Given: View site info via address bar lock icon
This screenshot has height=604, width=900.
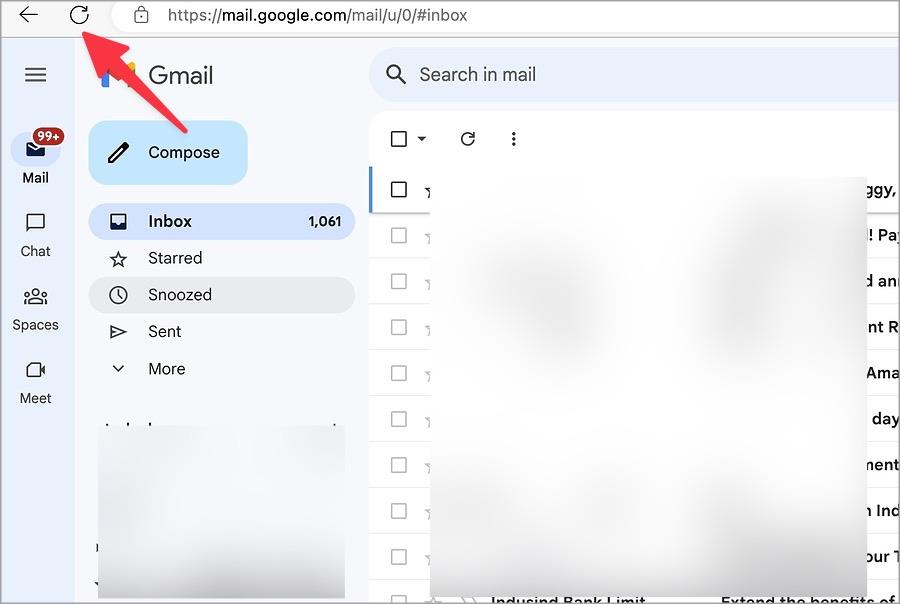Looking at the screenshot, I should coord(141,15).
